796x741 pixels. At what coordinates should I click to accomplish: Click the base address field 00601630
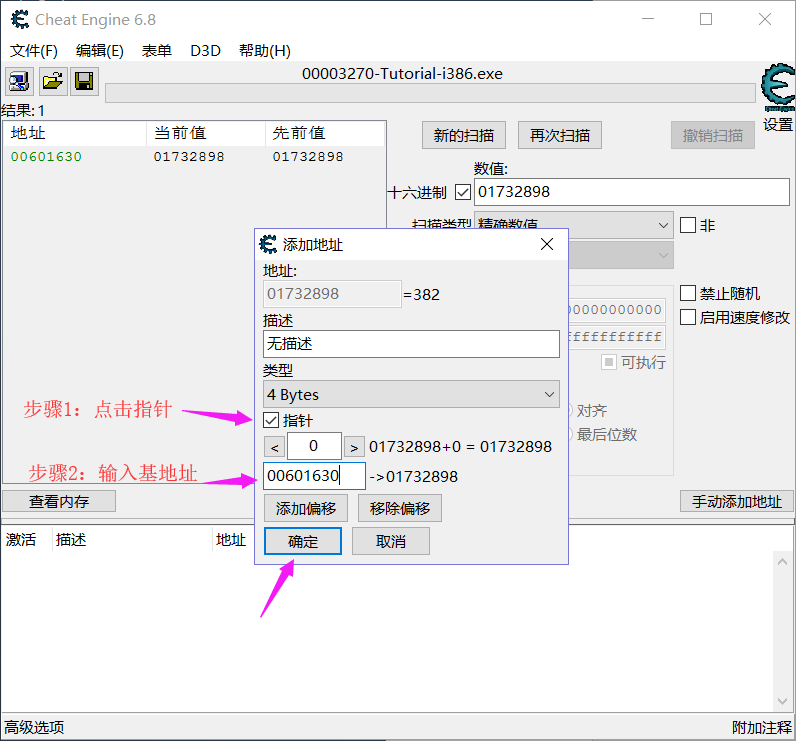313,476
